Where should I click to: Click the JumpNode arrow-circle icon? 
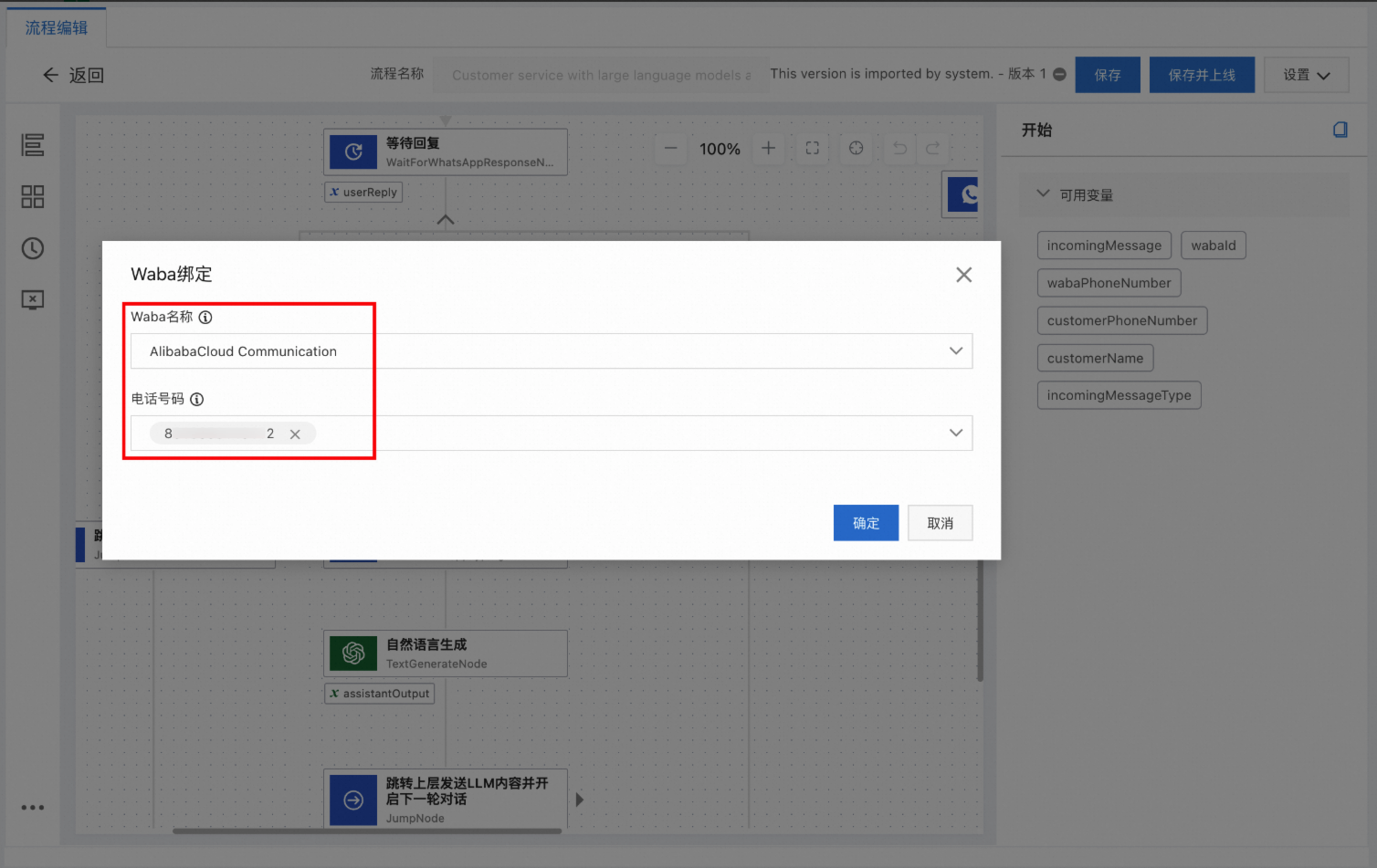353,800
